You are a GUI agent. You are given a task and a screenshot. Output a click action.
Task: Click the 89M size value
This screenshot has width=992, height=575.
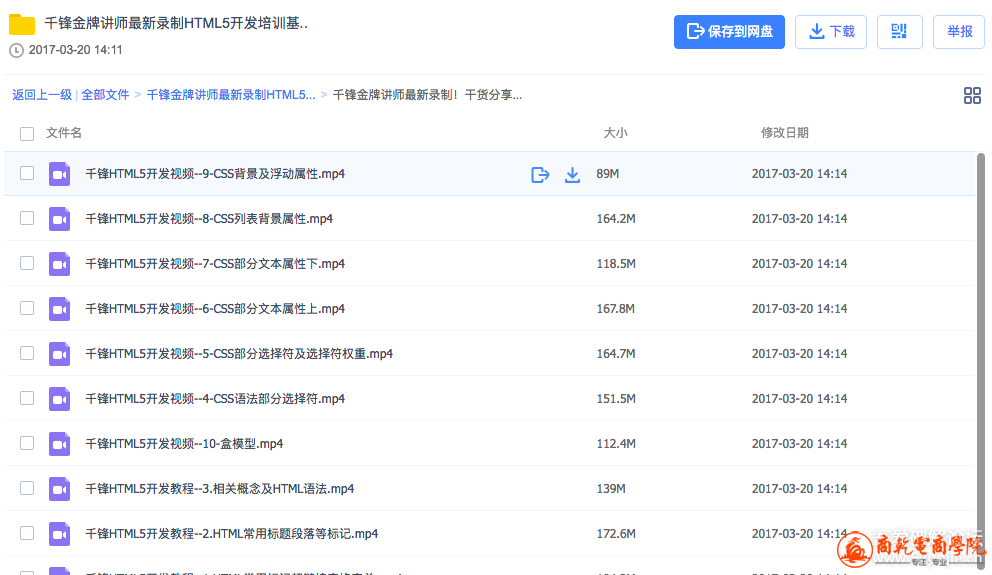coord(607,173)
